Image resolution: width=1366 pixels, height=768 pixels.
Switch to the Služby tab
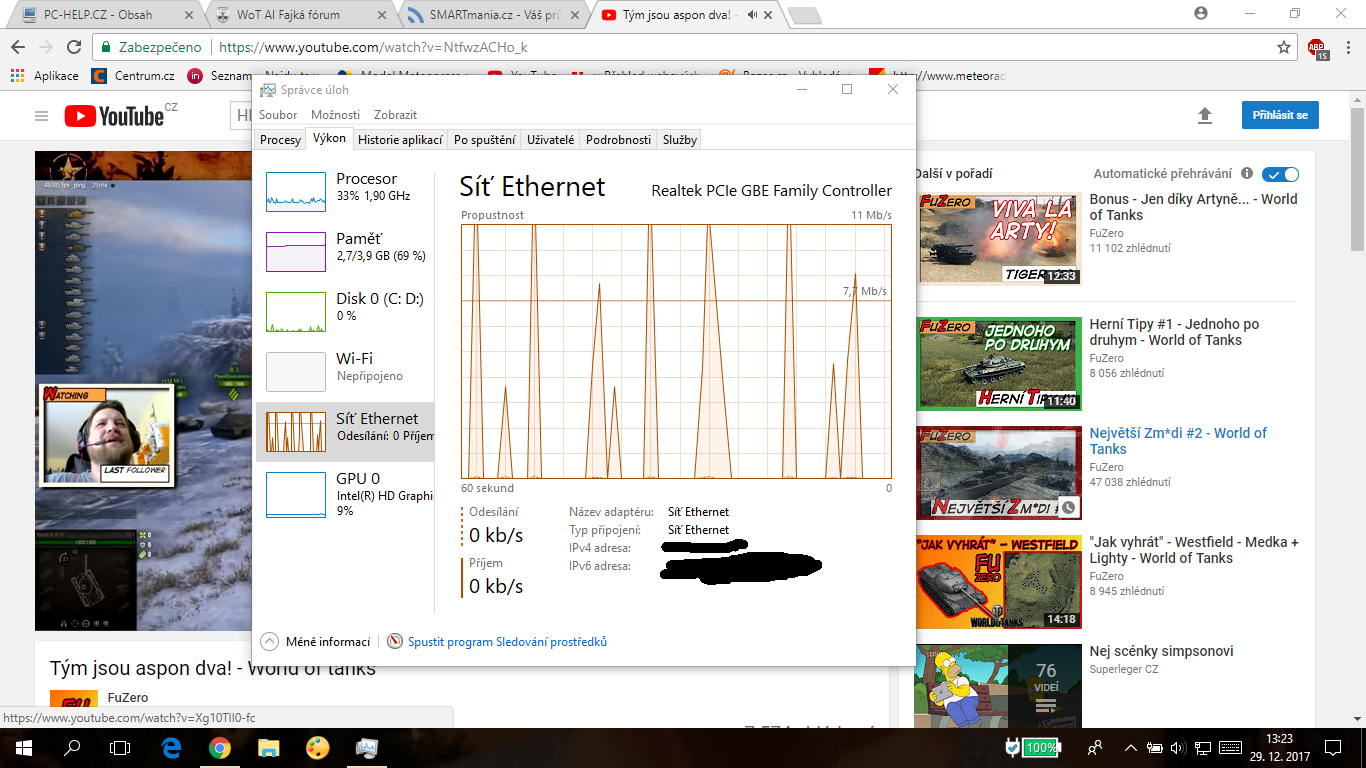[x=680, y=140]
